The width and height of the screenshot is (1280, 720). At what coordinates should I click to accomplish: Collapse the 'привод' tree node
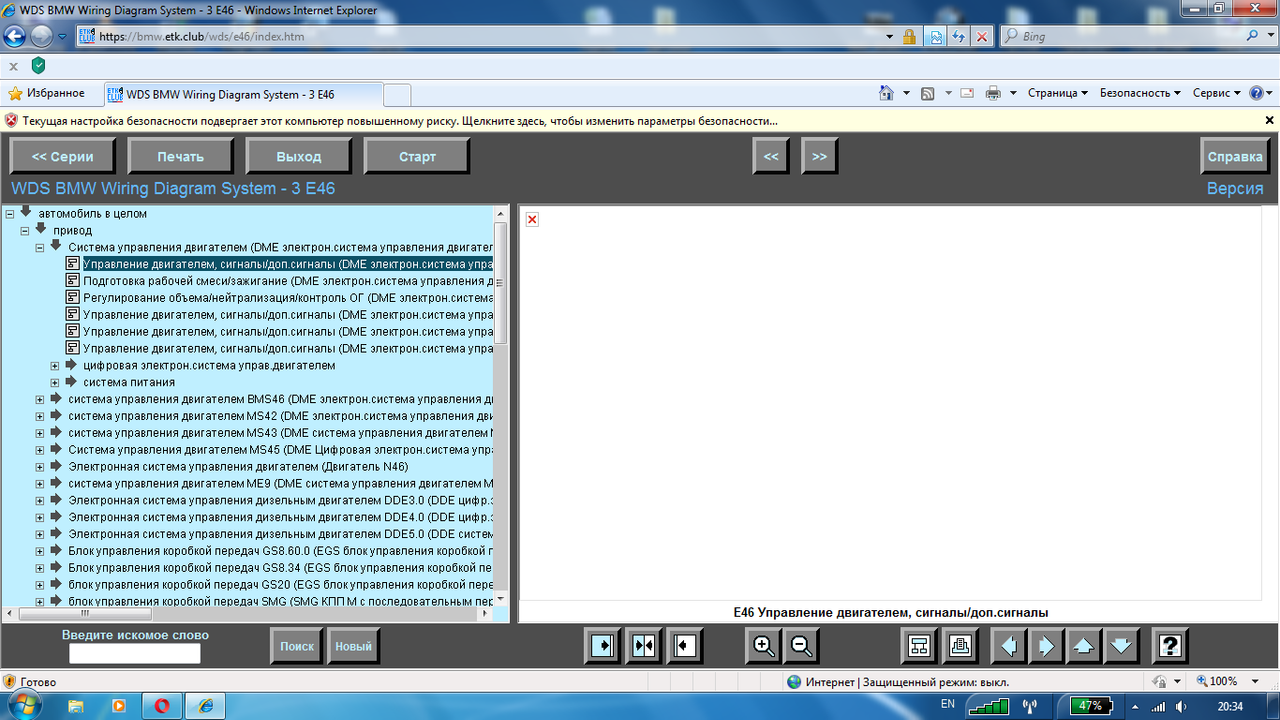[25, 231]
